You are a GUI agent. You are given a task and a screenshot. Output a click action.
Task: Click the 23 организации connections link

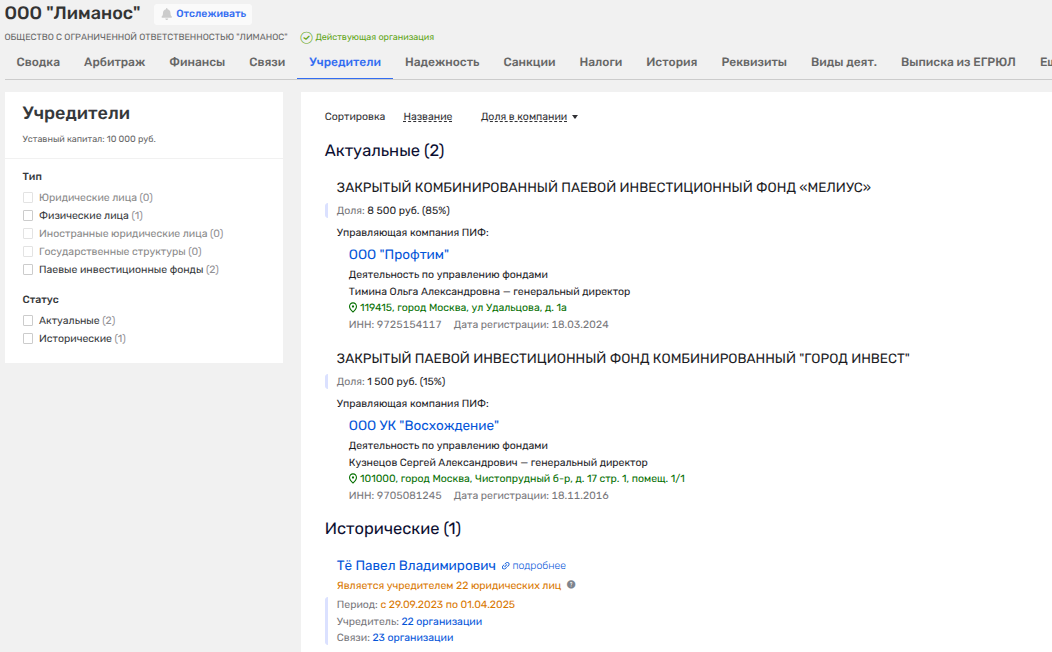pos(412,637)
